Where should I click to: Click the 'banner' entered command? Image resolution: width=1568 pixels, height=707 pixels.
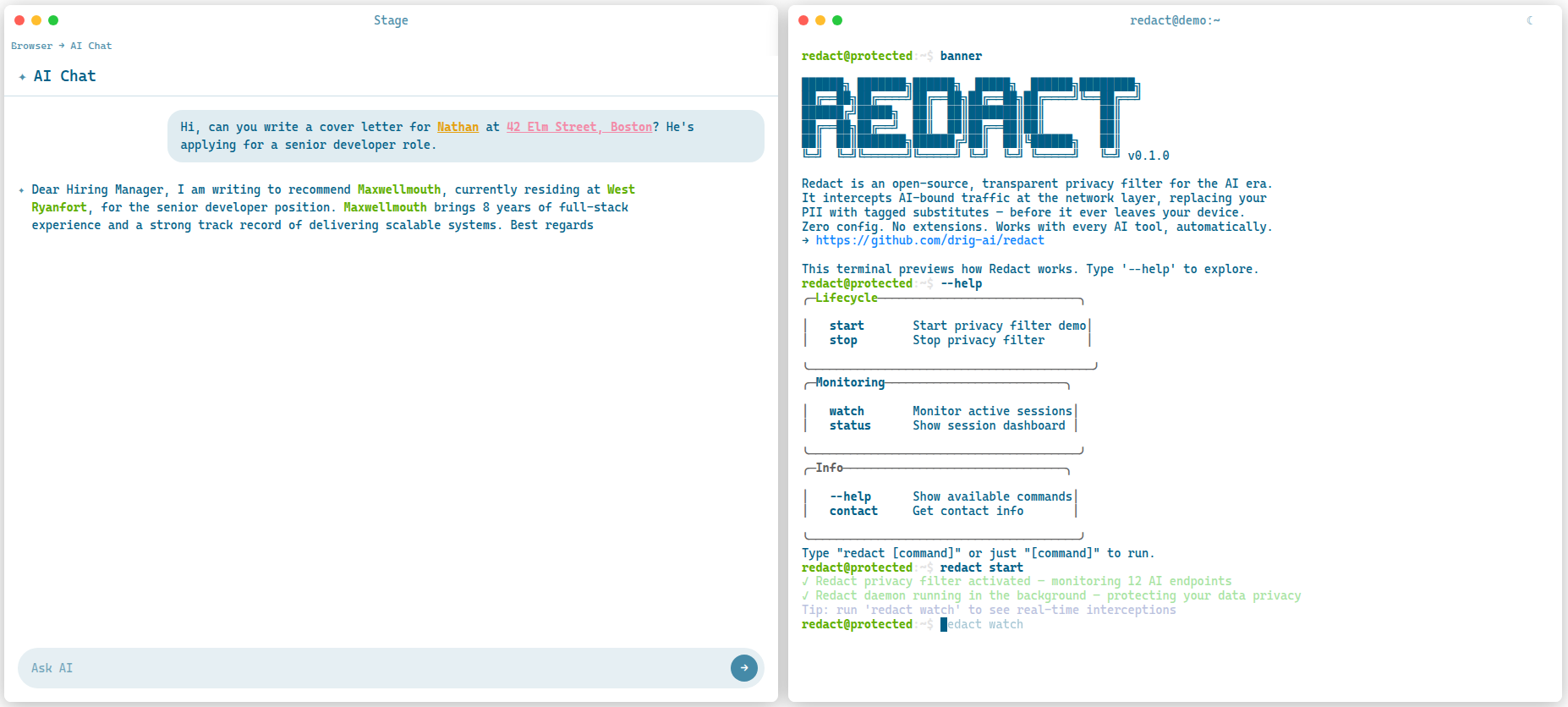coord(961,56)
